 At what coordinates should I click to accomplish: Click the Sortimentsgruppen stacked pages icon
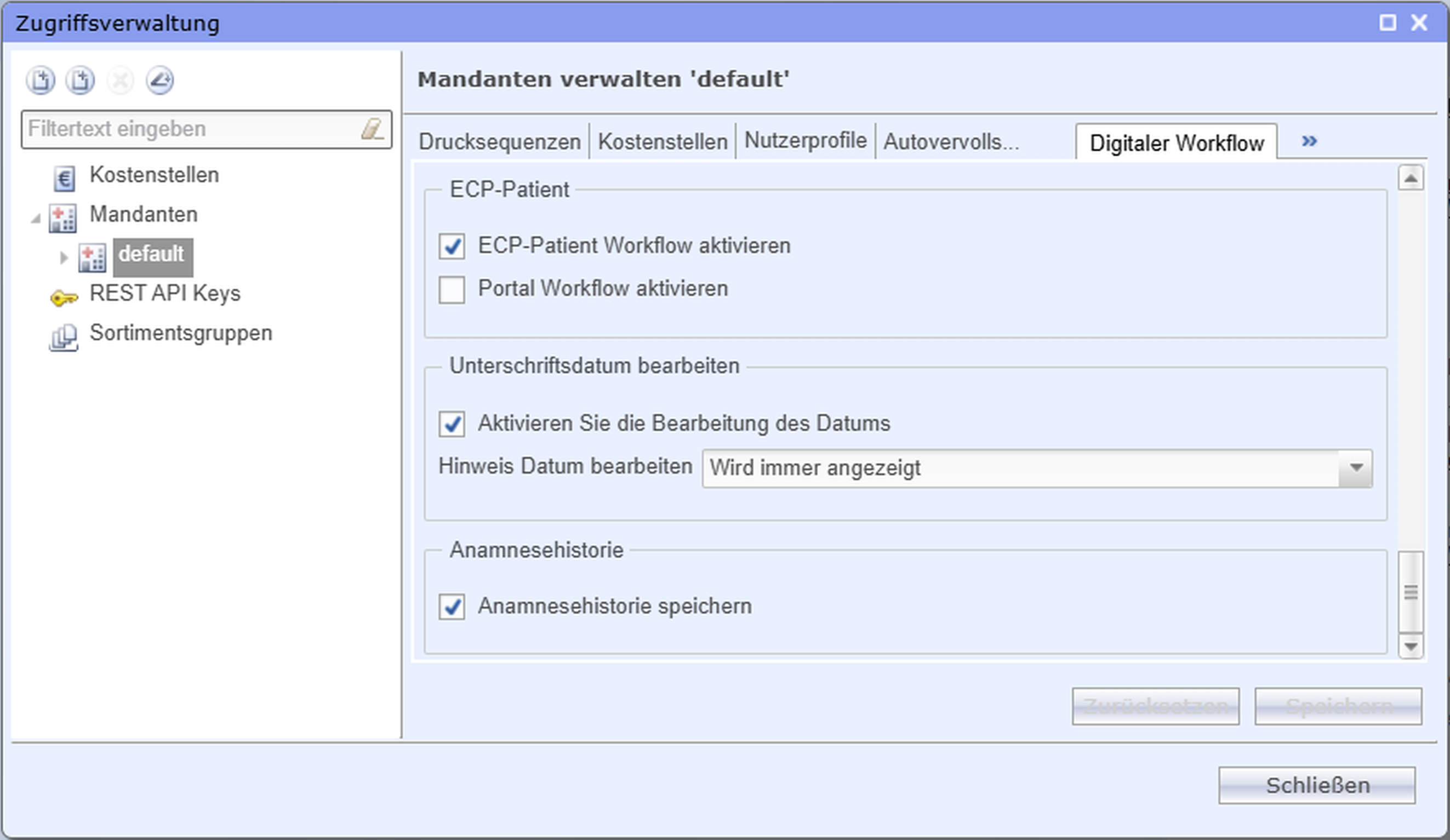64,337
